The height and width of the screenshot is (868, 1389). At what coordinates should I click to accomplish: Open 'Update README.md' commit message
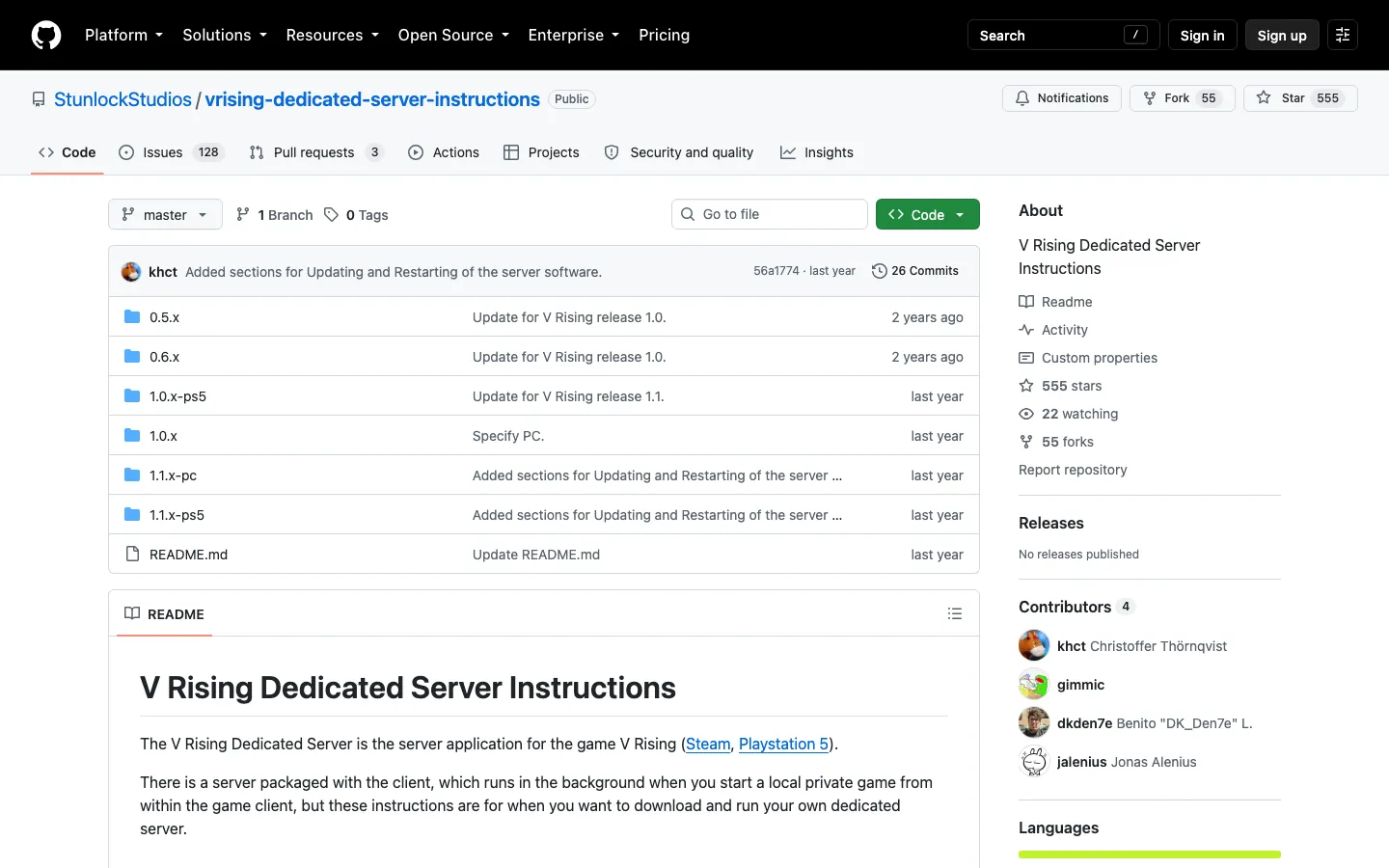tap(536, 555)
